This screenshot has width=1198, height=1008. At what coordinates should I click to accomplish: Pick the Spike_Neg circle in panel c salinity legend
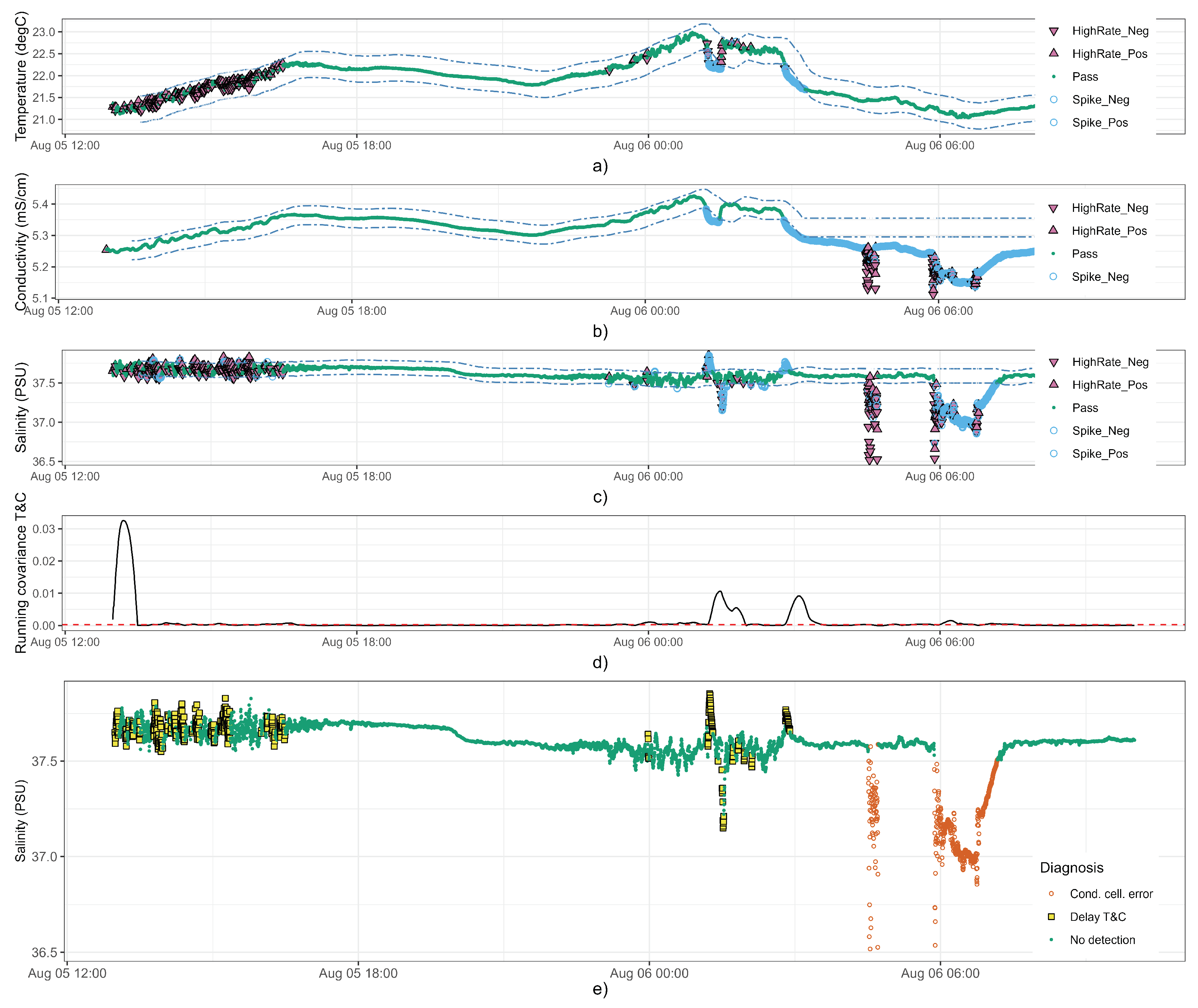tap(1053, 430)
